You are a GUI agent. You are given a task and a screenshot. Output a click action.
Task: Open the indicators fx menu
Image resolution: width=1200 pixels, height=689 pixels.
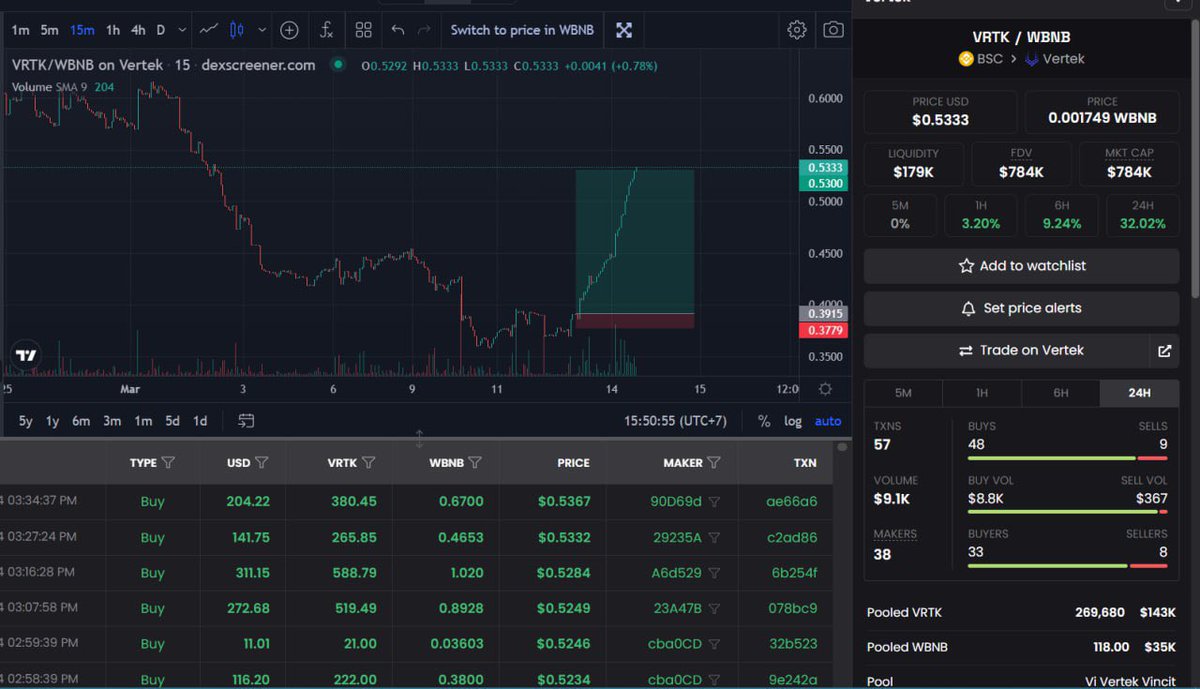pos(326,30)
